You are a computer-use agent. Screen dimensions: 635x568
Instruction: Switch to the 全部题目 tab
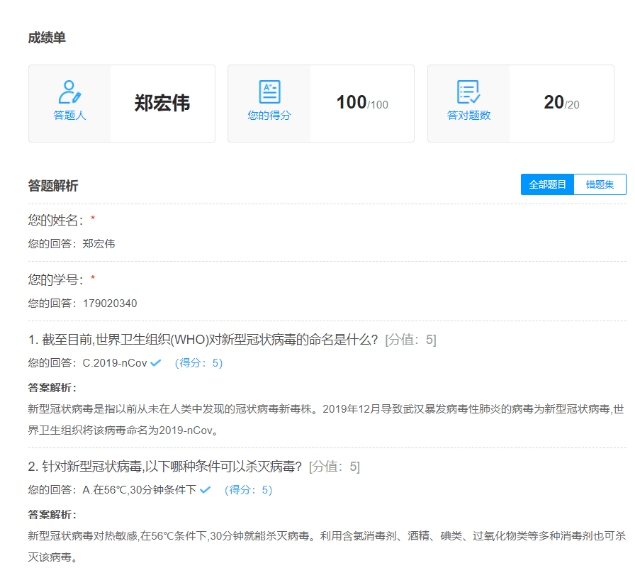(547, 185)
